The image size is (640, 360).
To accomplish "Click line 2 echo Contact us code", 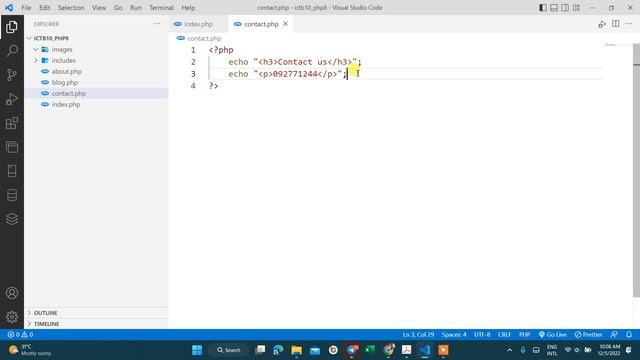I will [295, 62].
